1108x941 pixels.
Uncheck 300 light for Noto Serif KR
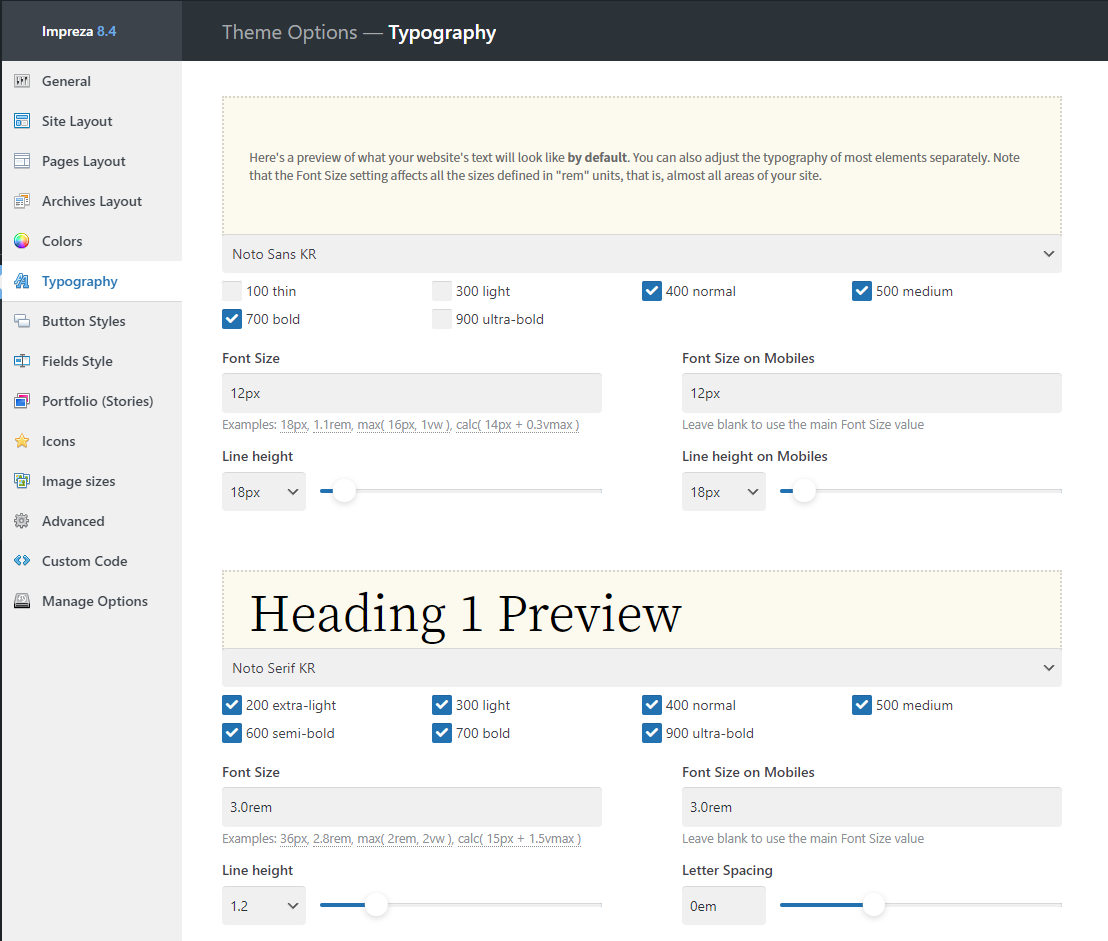(442, 705)
